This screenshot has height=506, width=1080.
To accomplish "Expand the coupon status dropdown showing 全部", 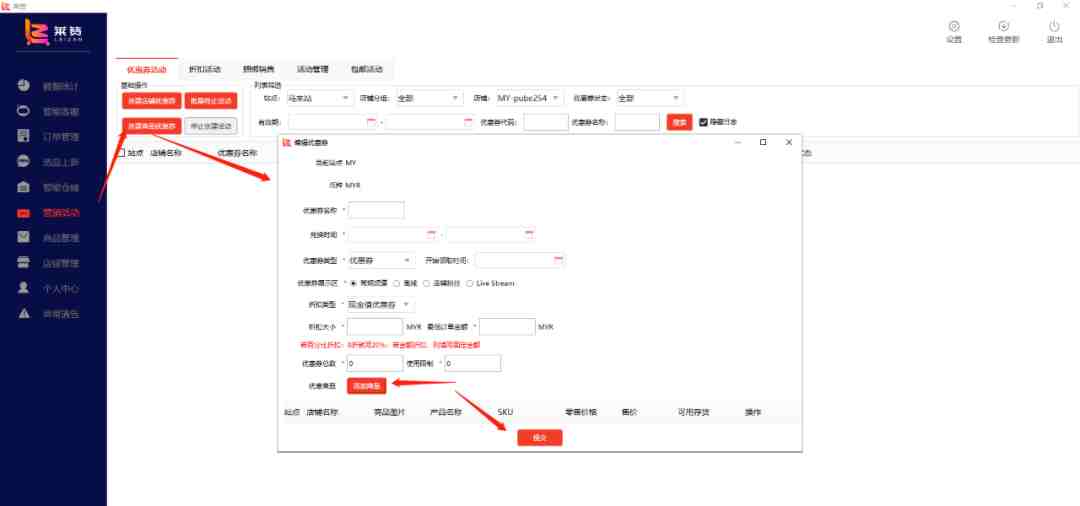I will pos(650,98).
